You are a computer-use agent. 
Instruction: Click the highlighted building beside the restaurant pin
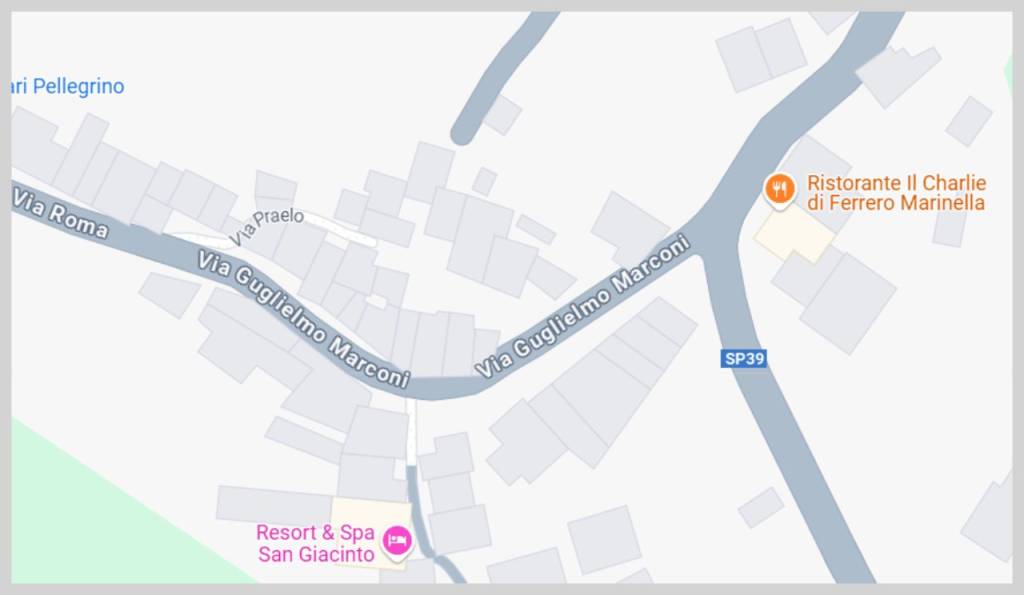(795, 234)
